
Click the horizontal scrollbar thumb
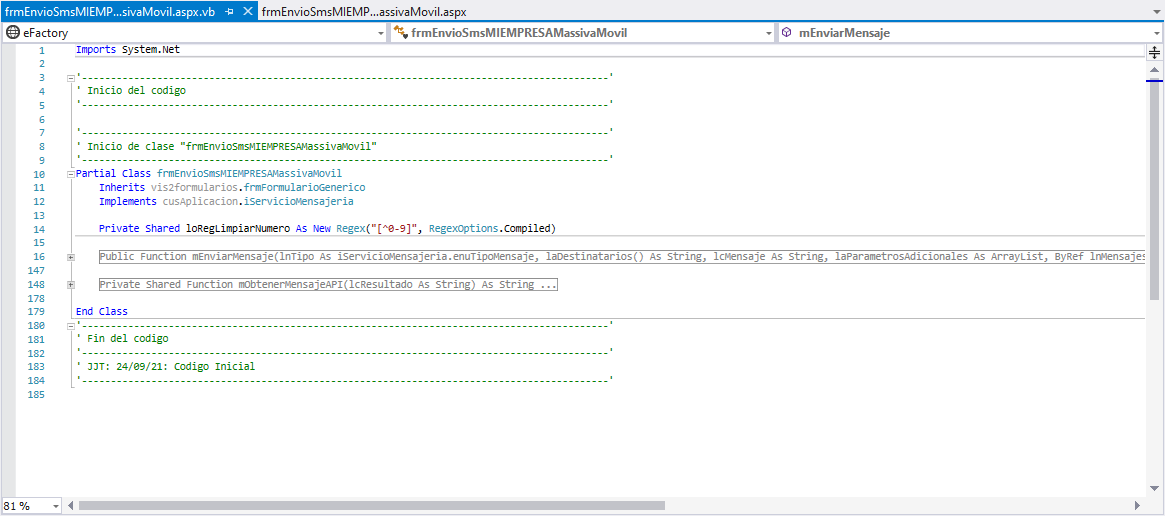click(x=371, y=506)
